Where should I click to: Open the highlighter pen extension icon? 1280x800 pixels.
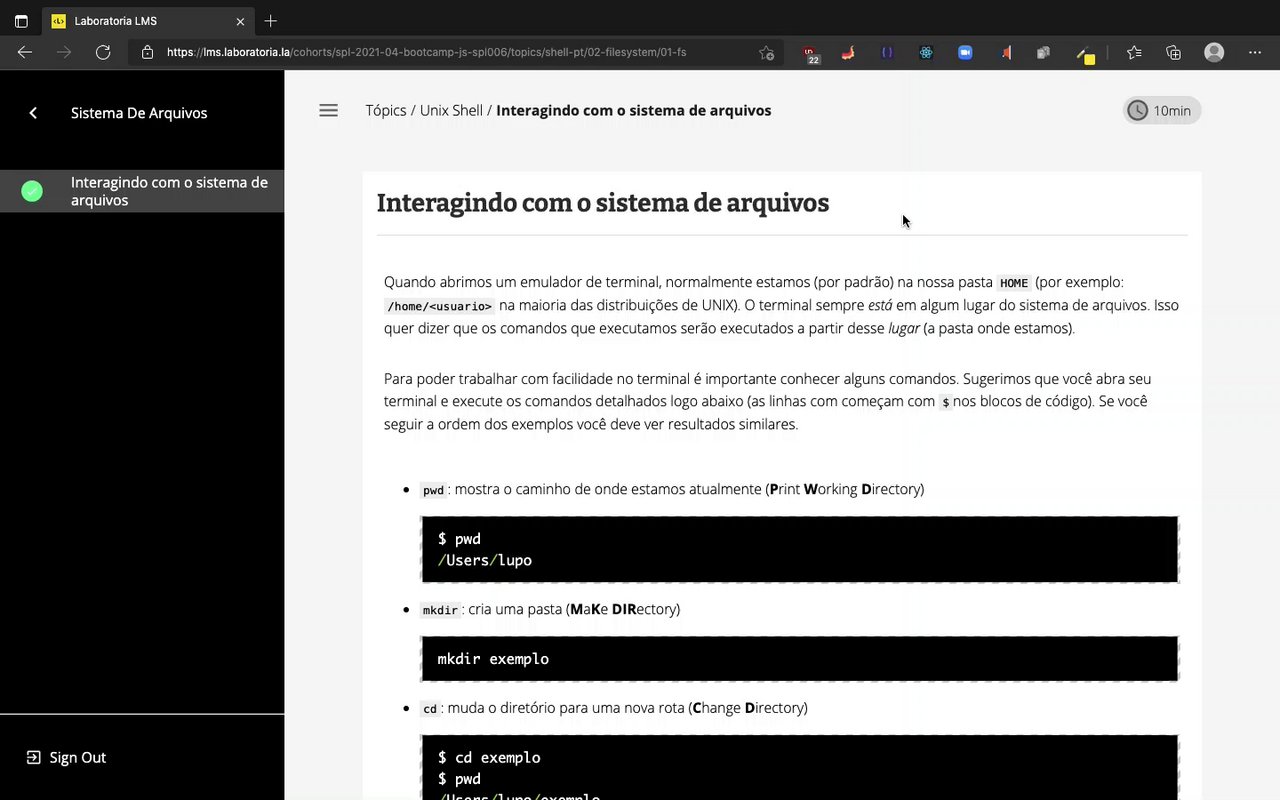coord(1084,54)
